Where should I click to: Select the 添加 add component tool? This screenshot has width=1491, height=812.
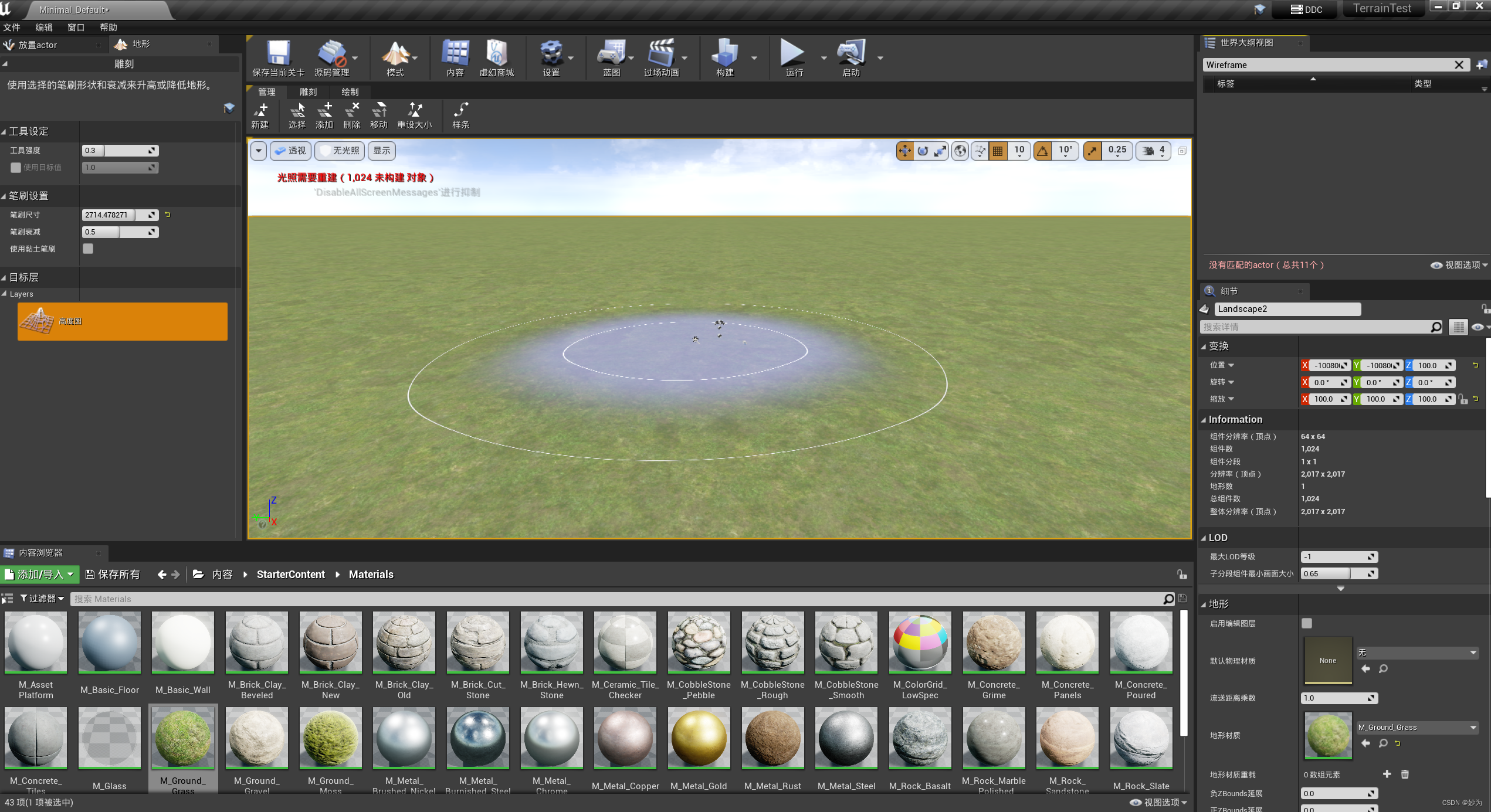(x=324, y=116)
